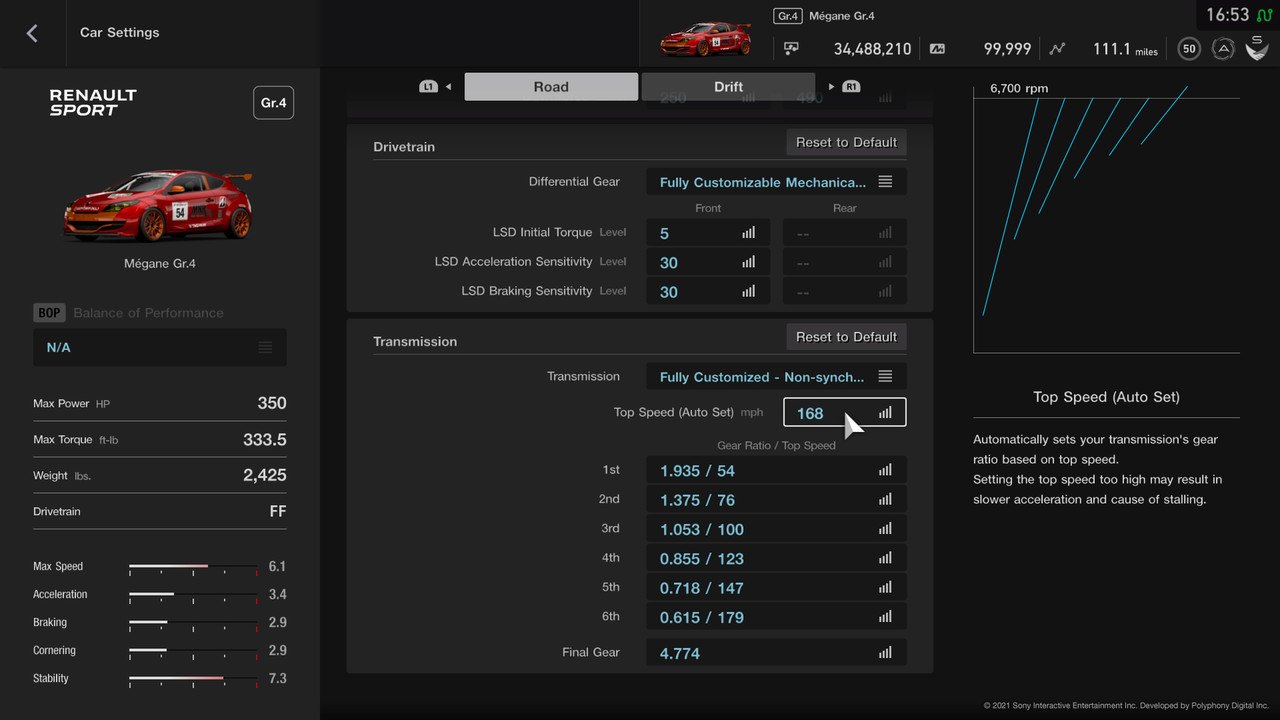Select 5th gear ratio 0.718 / 147
The image size is (1280, 720).
point(777,588)
